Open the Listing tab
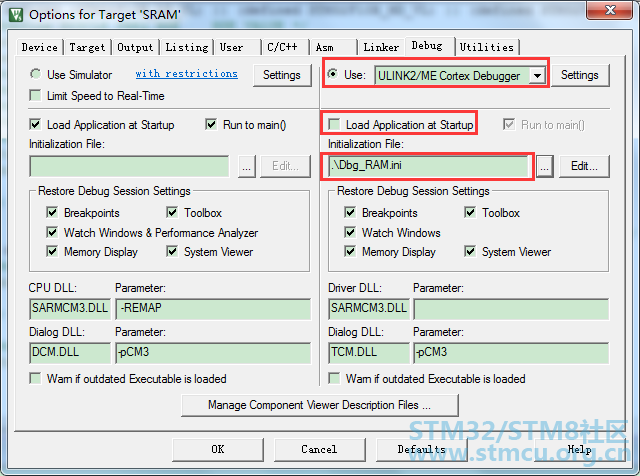 [187, 47]
